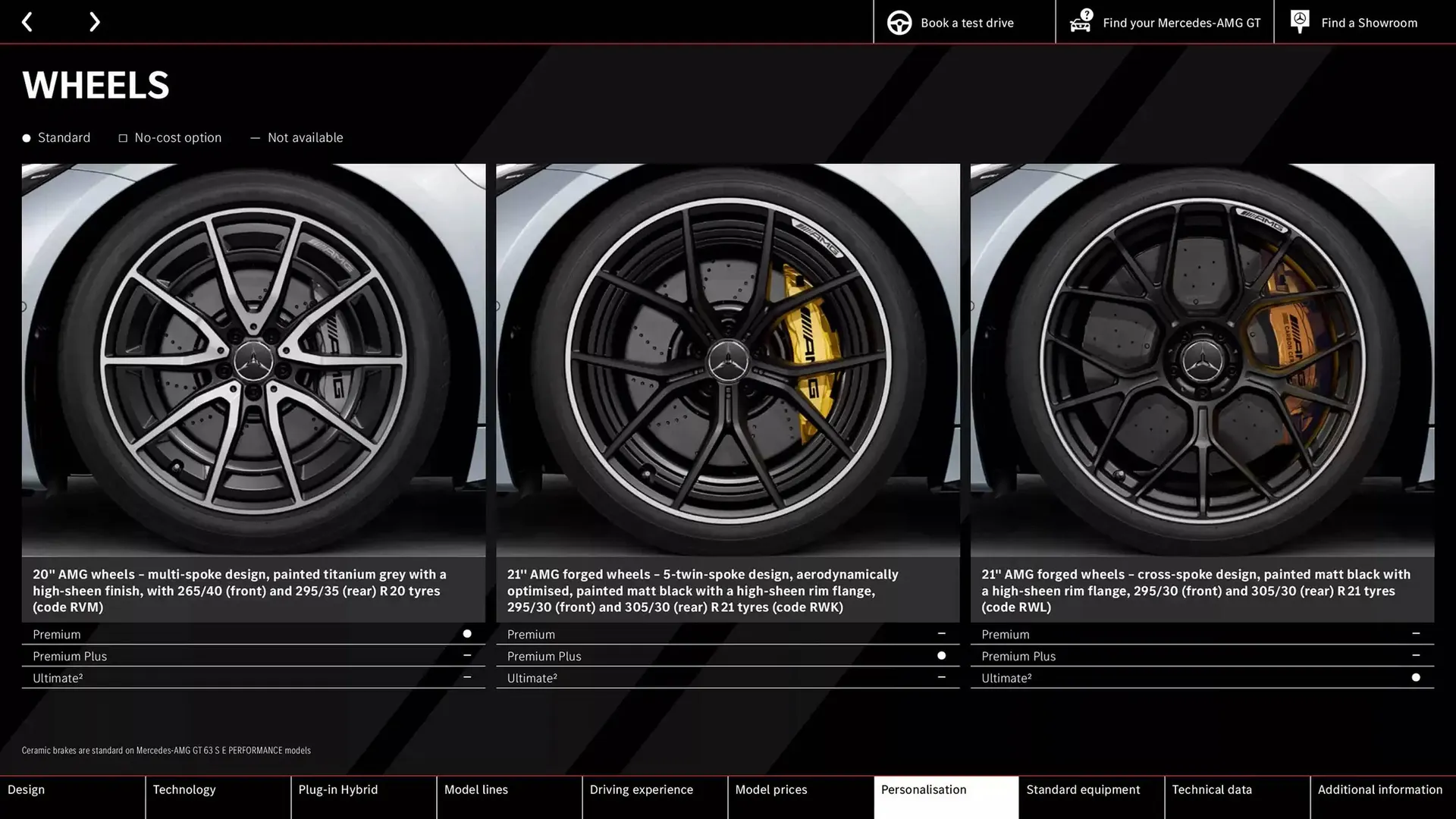Click the 21" 5-twin-spoke forged wheel image
Viewport: 1456px width, 819px height.
(728, 360)
